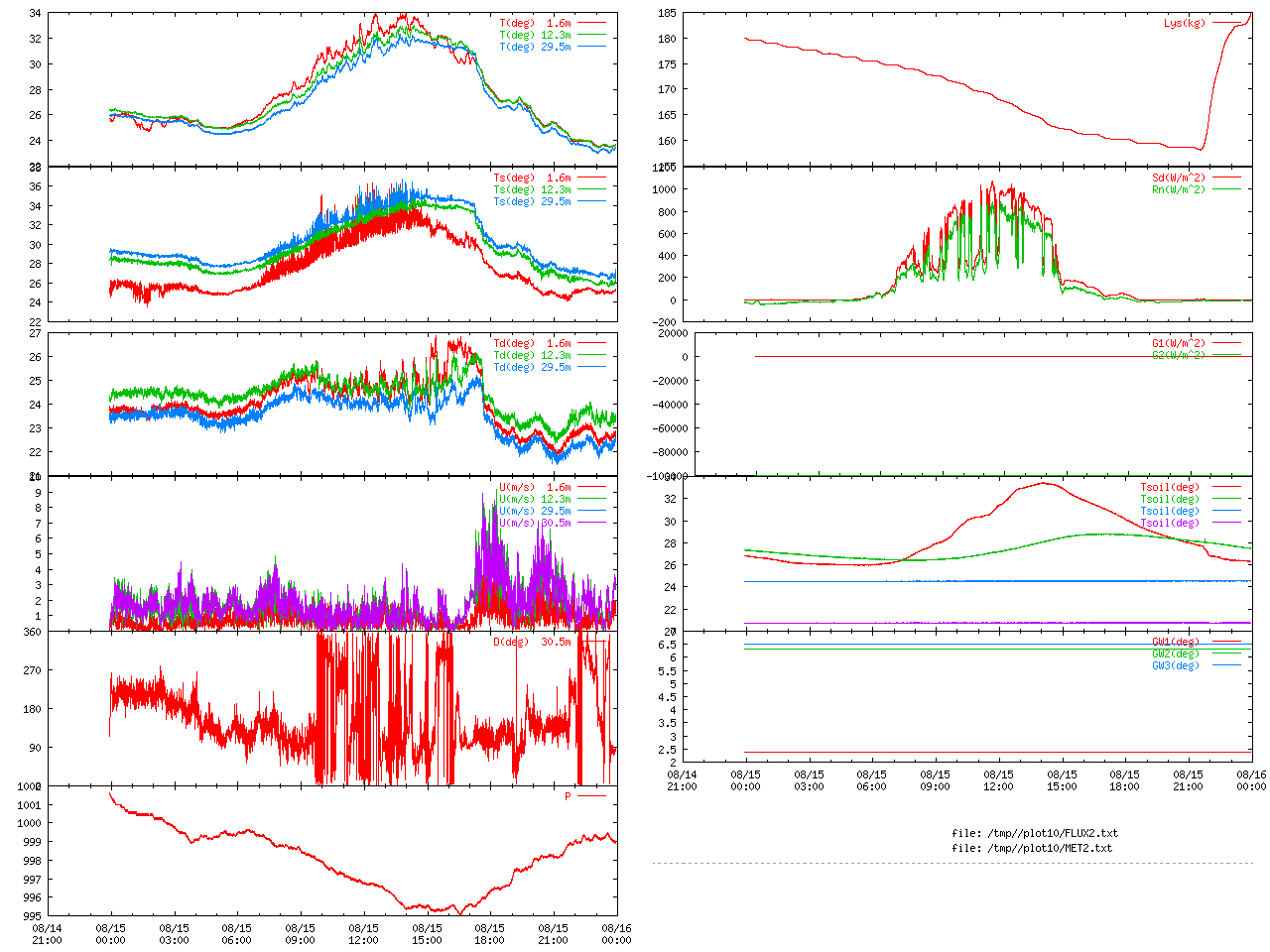Screen dimensions: 1270x952
Task: Select the "175" Lys axis tick
Action: (x=667, y=64)
